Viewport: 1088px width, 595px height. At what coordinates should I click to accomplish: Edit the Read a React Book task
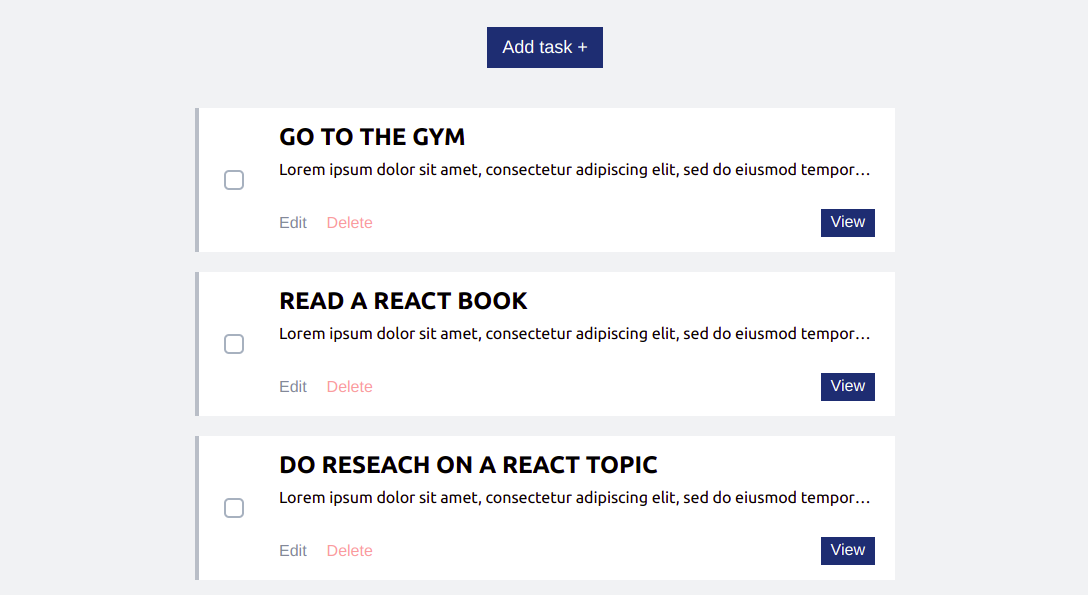click(293, 386)
